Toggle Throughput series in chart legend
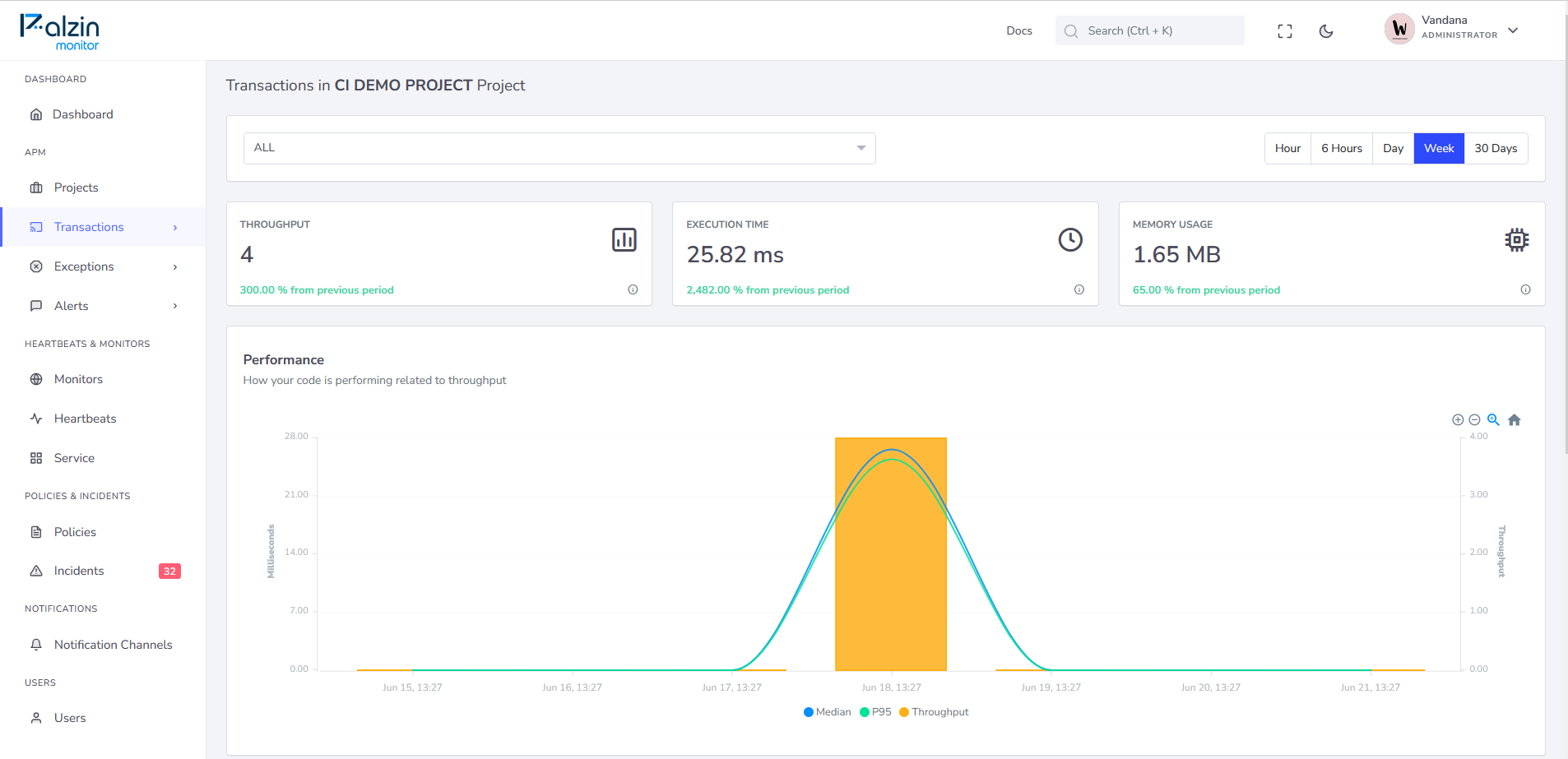This screenshot has width=1568, height=759. pyautogui.click(x=935, y=712)
